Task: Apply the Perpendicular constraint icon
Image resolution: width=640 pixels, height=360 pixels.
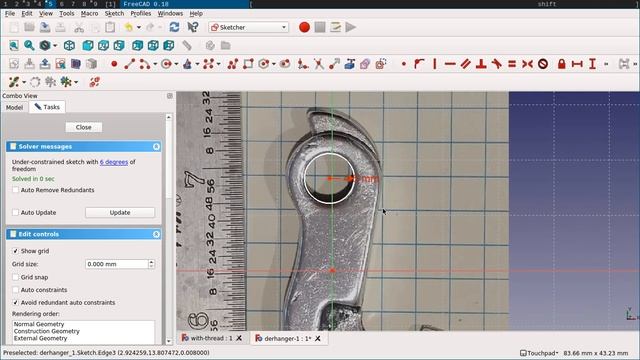Action: click(481, 64)
